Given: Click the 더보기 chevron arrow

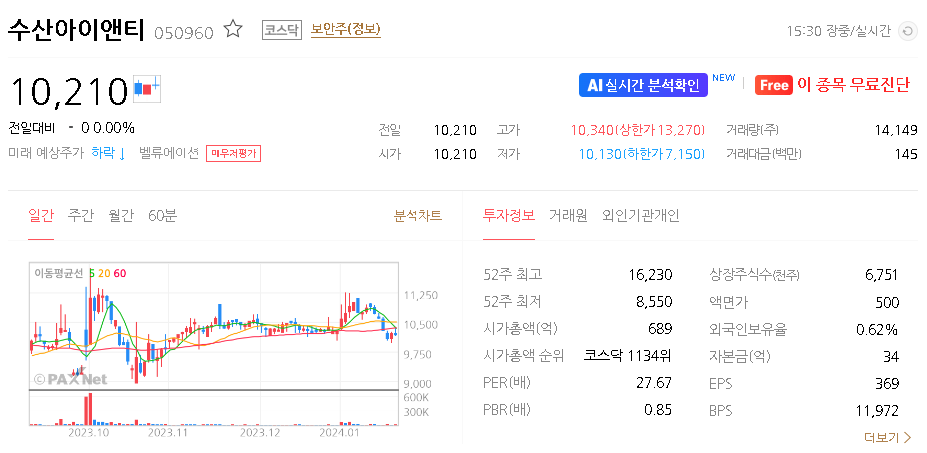Looking at the screenshot, I should pos(908,438).
